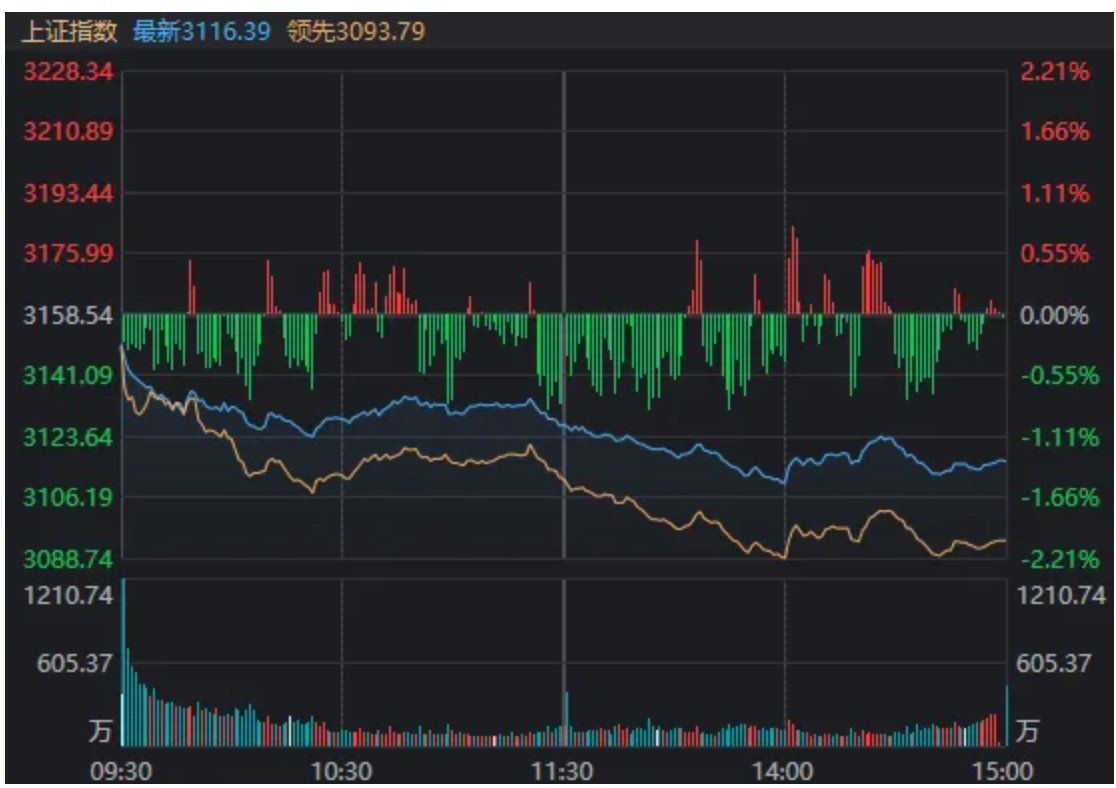Screen dimensions: 1116x788
Task: Select the 最新3116.39 latest price label
Action: pos(200,31)
